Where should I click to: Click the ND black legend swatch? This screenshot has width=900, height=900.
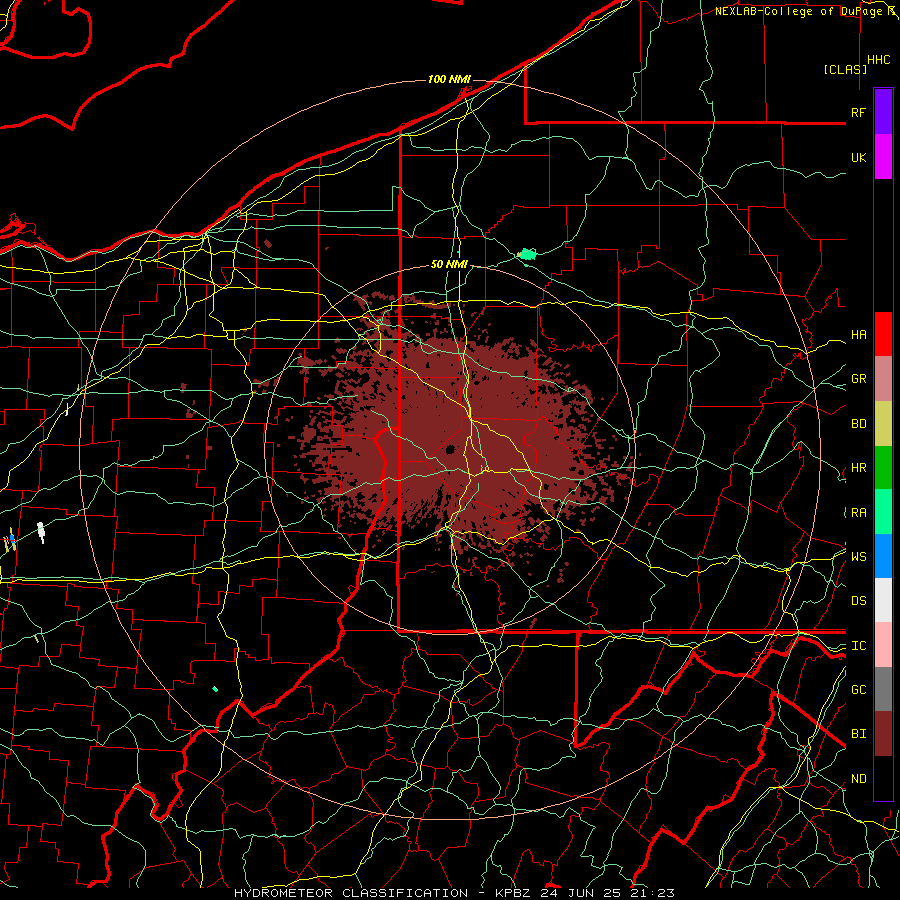pos(883,778)
